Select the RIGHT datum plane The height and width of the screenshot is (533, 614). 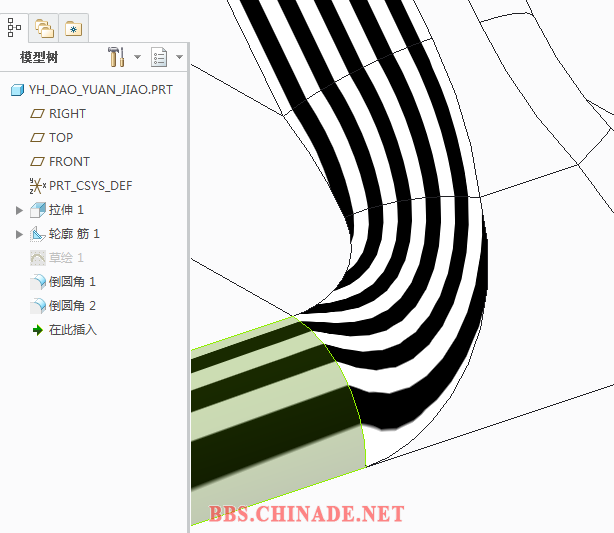(x=67, y=114)
